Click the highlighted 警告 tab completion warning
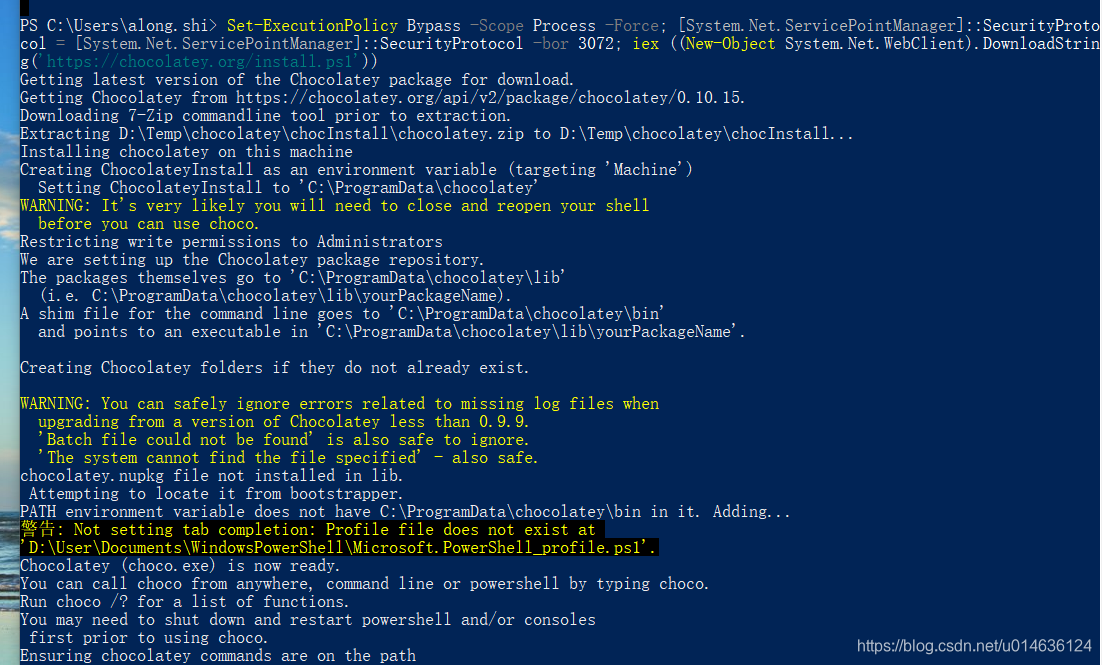The image size is (1102, 665). tap(313, 529)
